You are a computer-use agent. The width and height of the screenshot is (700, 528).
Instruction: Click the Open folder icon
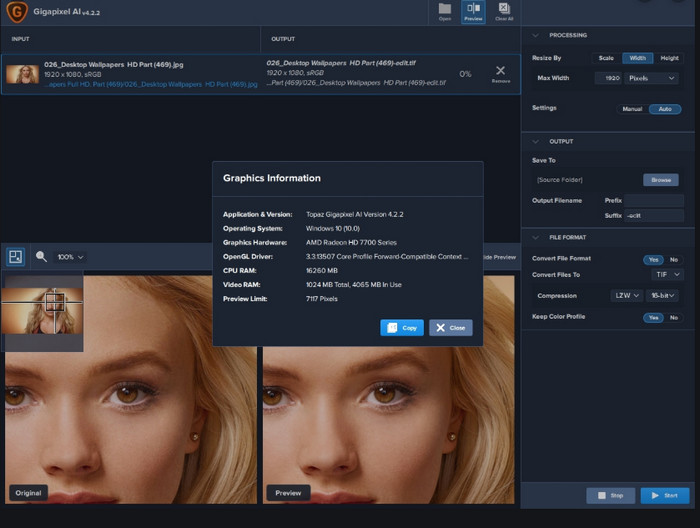(444, 11)
